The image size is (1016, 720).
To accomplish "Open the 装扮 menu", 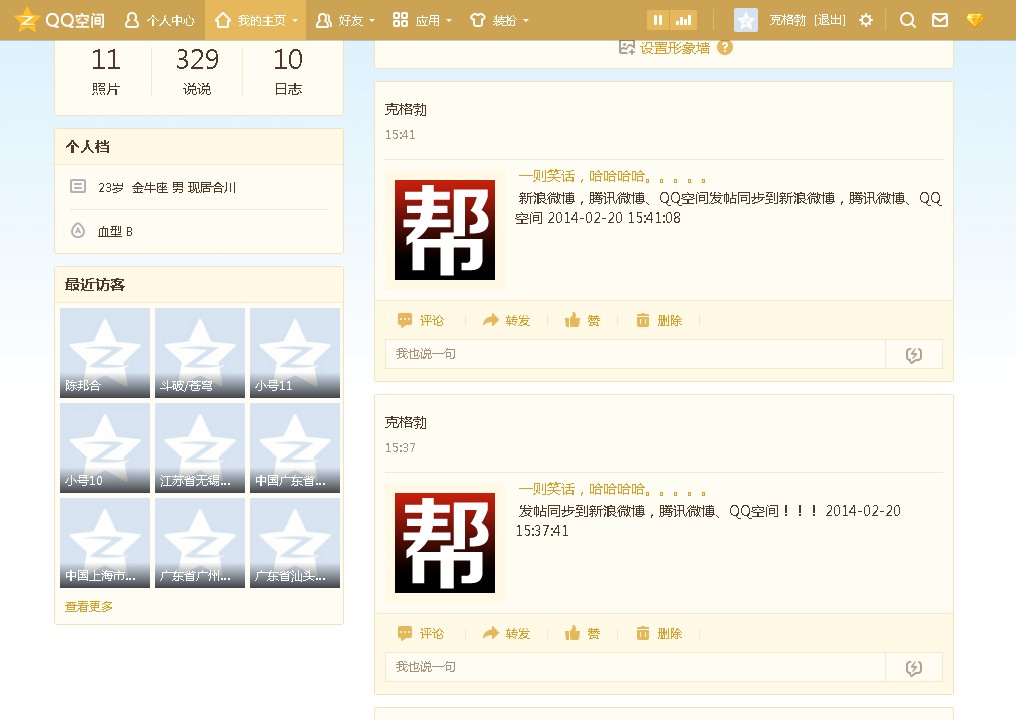I will (x=499, y=20).
